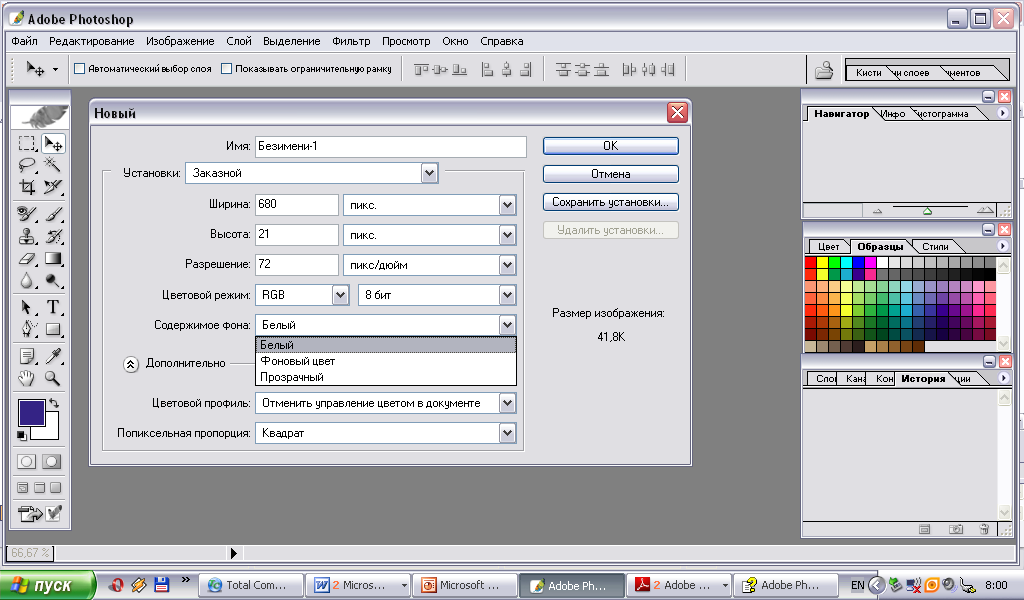Enable 'Автоматический выбор слоя' checkbox
The width and height of the screenshot is (1024, 600).
click(x=80, y=69)
